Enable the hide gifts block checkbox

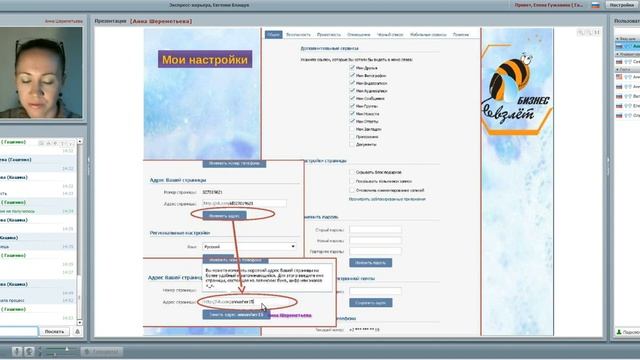click(352, 172)
